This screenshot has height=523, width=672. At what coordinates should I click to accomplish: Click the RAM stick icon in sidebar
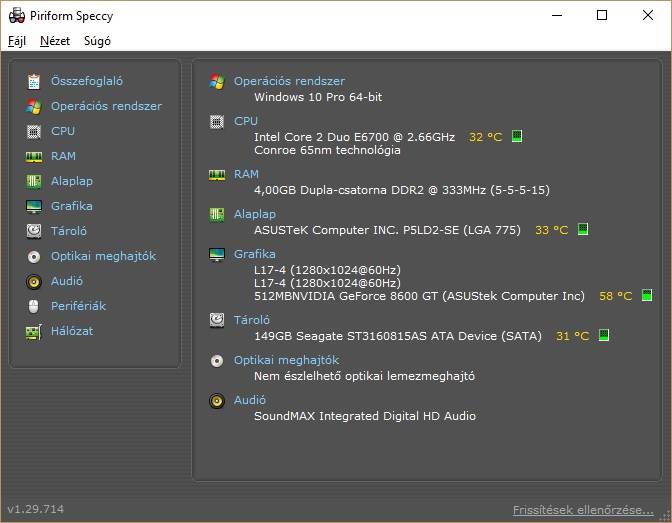click(34, 157)
